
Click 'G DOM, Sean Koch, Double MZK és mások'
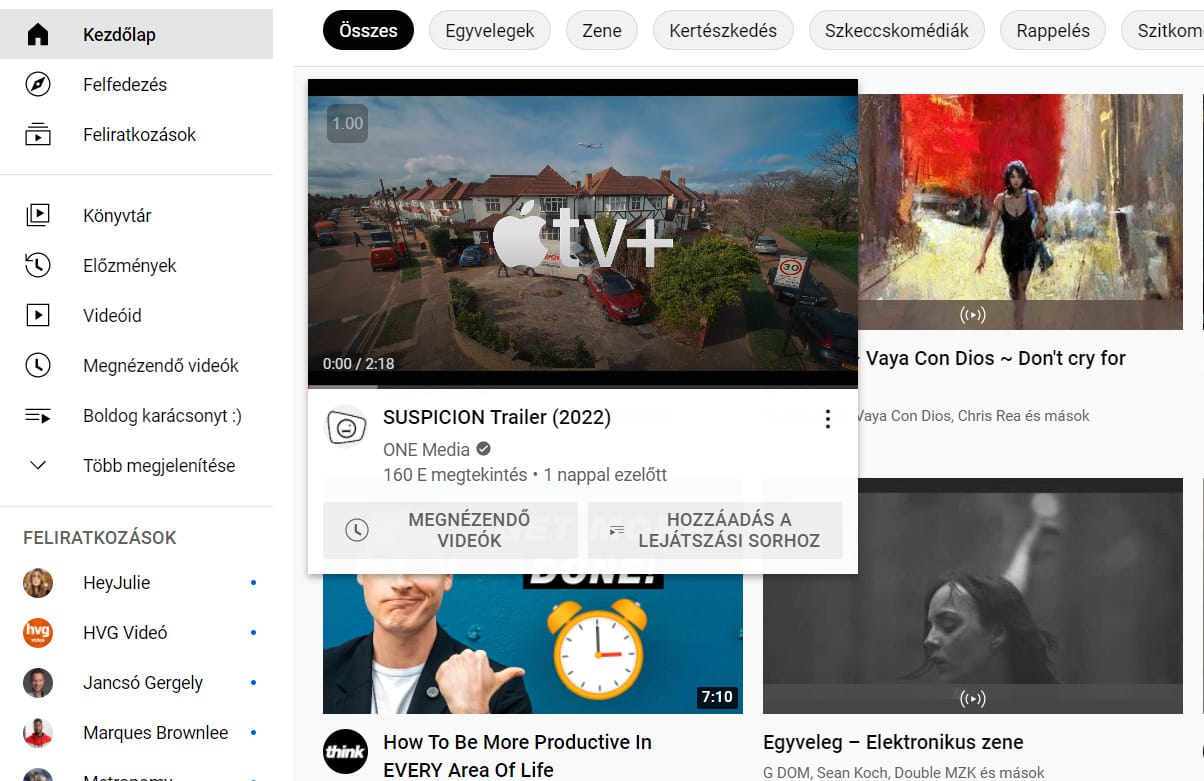point(904,772)
